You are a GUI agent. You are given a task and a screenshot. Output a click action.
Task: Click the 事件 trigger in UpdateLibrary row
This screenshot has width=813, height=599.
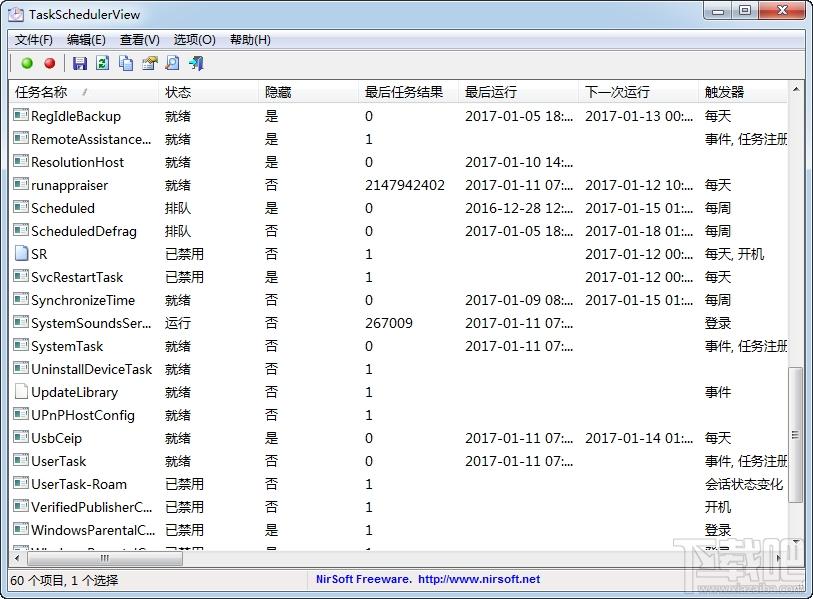point(718,392)
